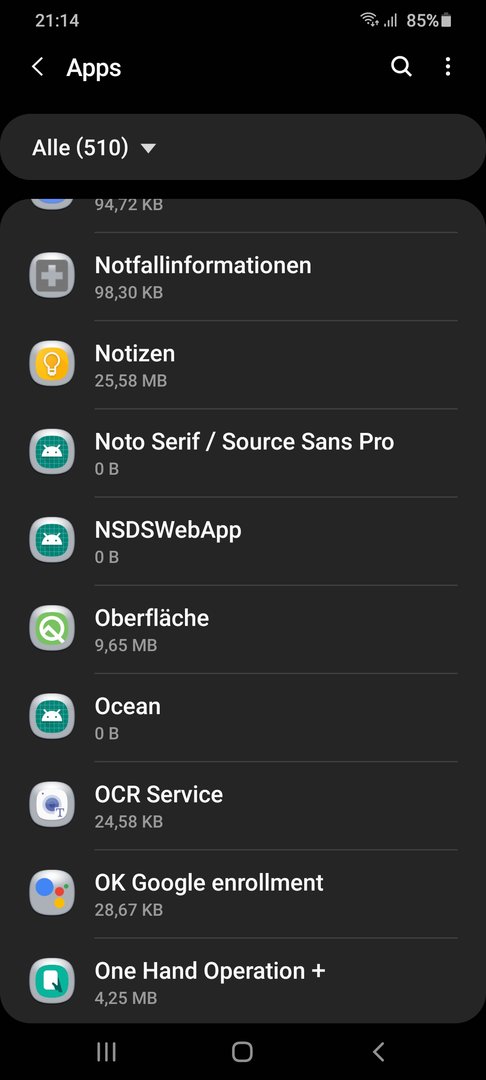The image size is (486, 1080).
Task: Open recent apps from navigation bar
Action: click(106, 1051)
